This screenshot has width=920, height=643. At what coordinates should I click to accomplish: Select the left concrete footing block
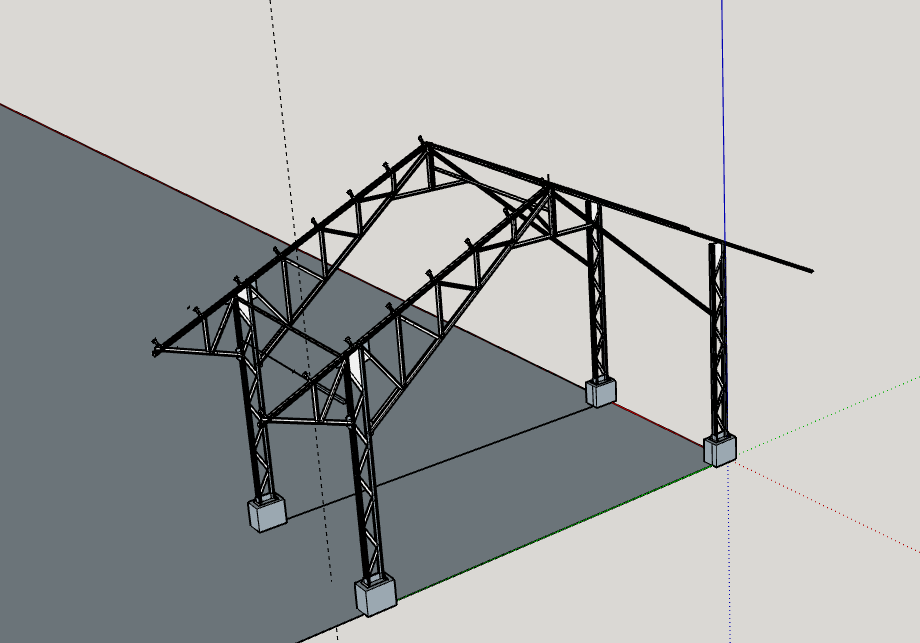[266, 514]
